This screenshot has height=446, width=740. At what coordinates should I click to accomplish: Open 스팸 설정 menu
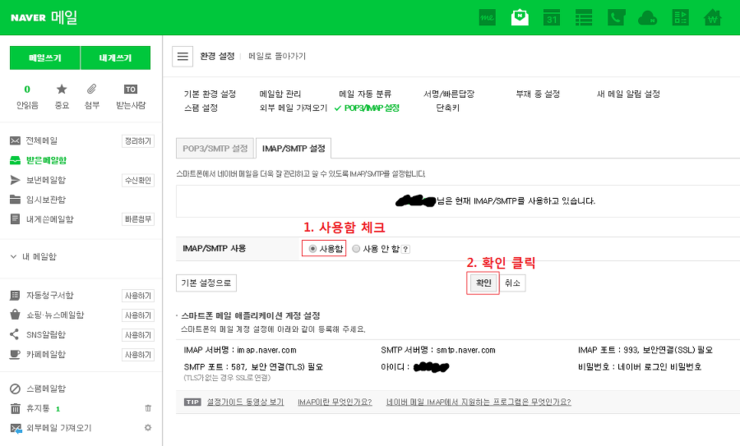click(x=201, y=108)
